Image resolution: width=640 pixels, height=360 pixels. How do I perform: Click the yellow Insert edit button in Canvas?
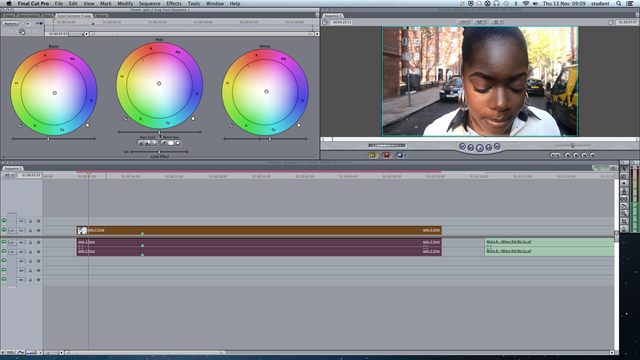373,155
